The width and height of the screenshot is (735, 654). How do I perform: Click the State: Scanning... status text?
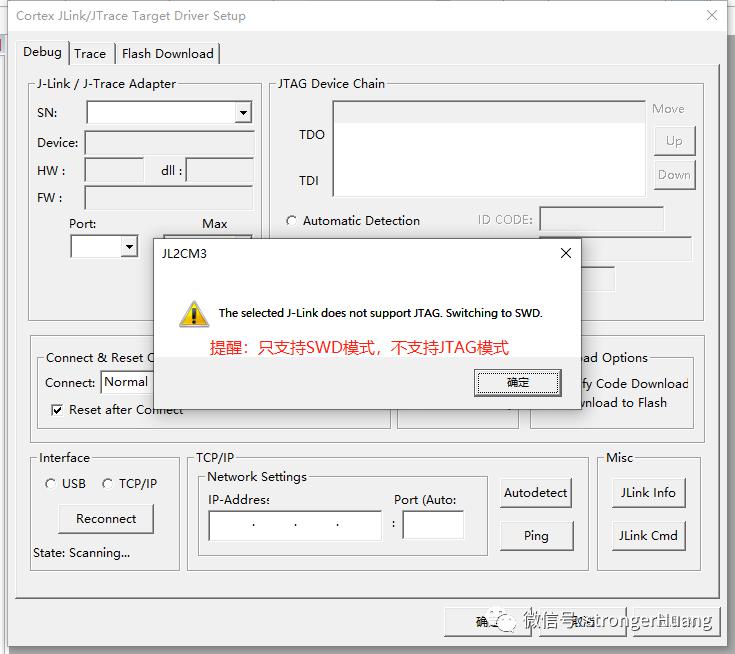point(82,553)
